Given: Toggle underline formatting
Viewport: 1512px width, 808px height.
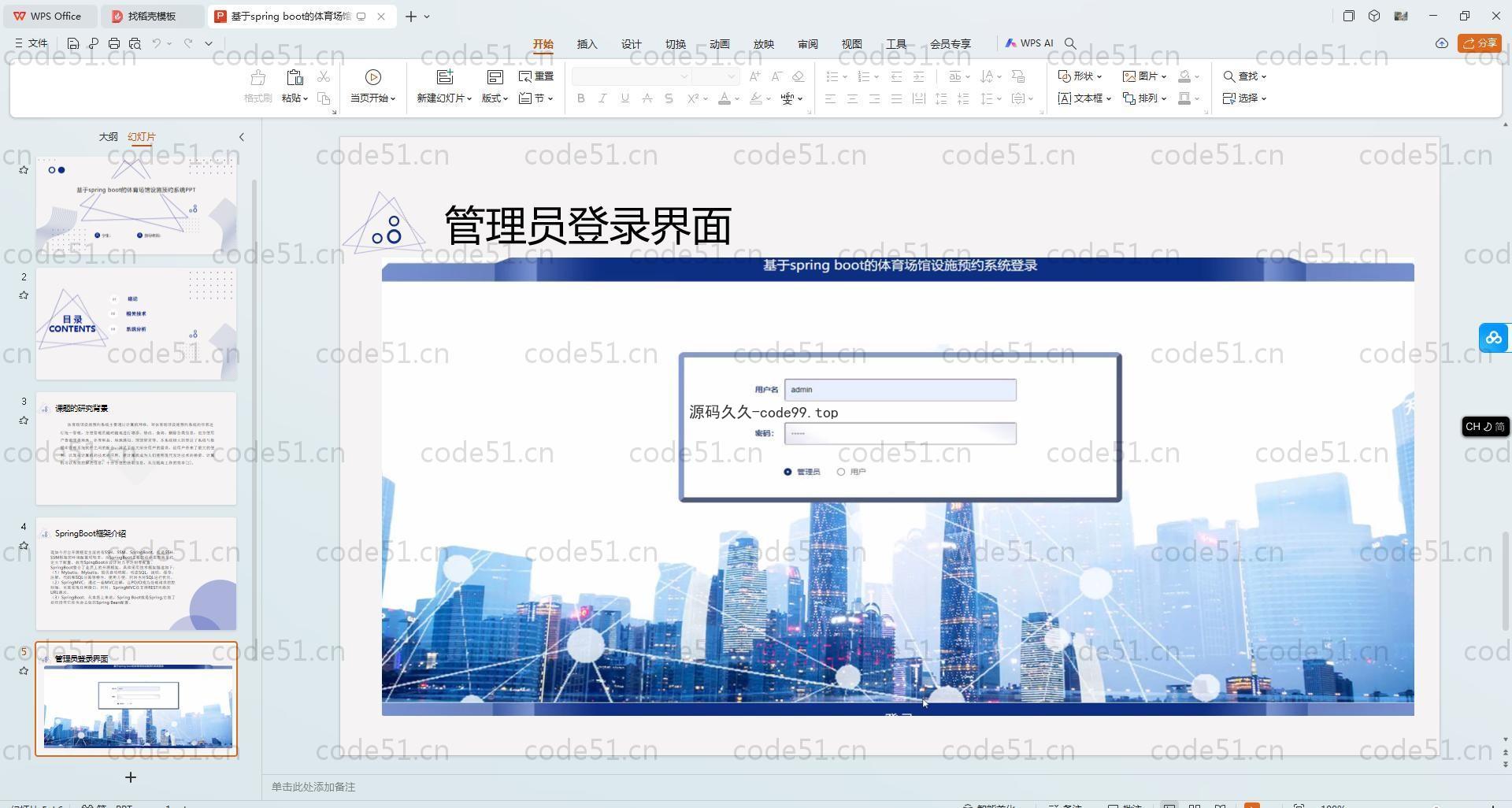Looking at the screenshot, I should 624,98.
